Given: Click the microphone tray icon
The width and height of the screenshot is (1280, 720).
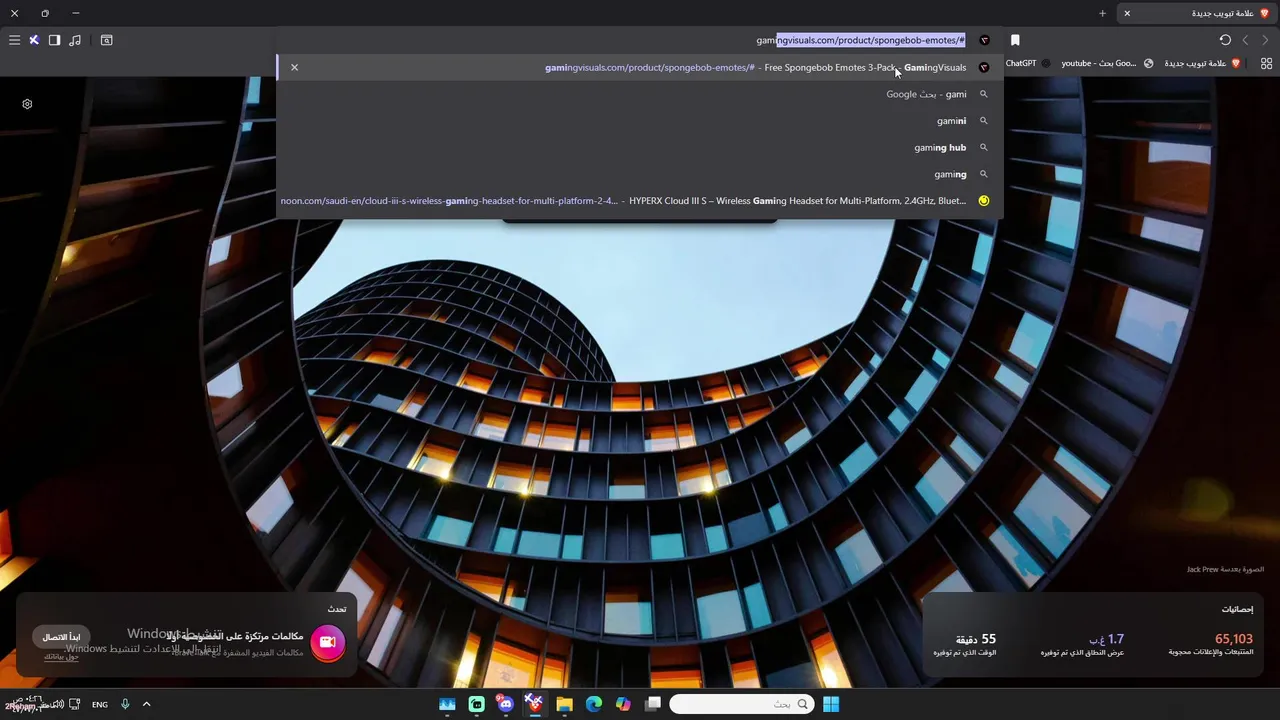Looking at the screenshot, I should coord(125,704).
